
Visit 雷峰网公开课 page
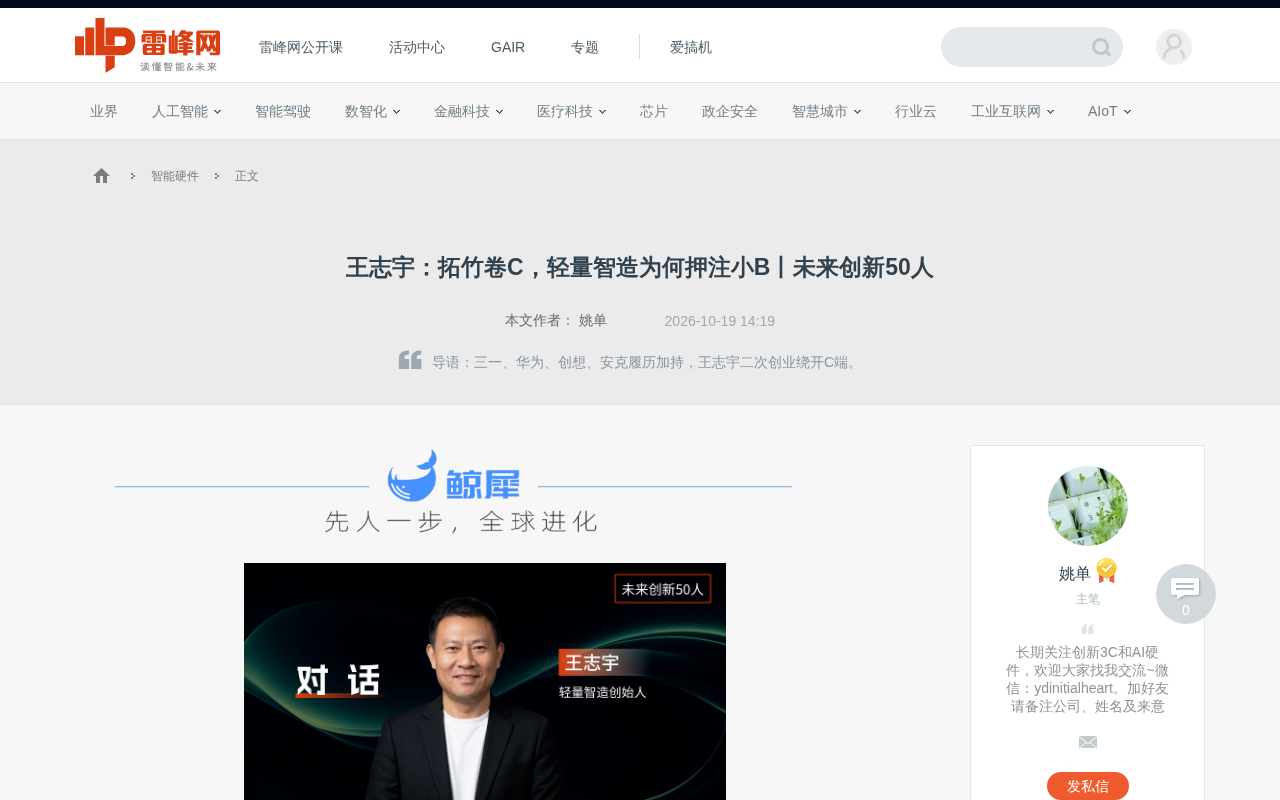coord(301,47)
